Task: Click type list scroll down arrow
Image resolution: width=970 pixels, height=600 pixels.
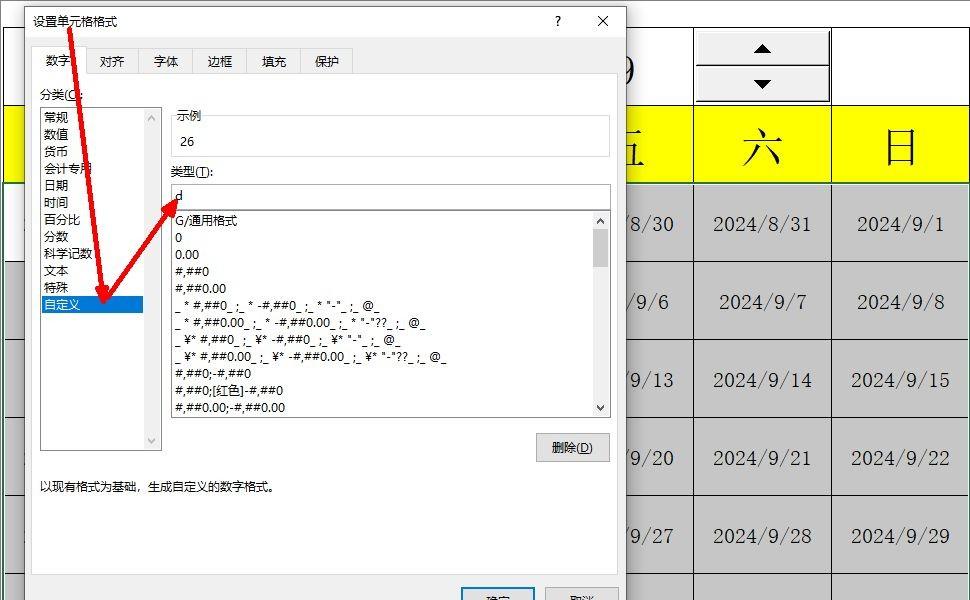Action: point(600,408)
